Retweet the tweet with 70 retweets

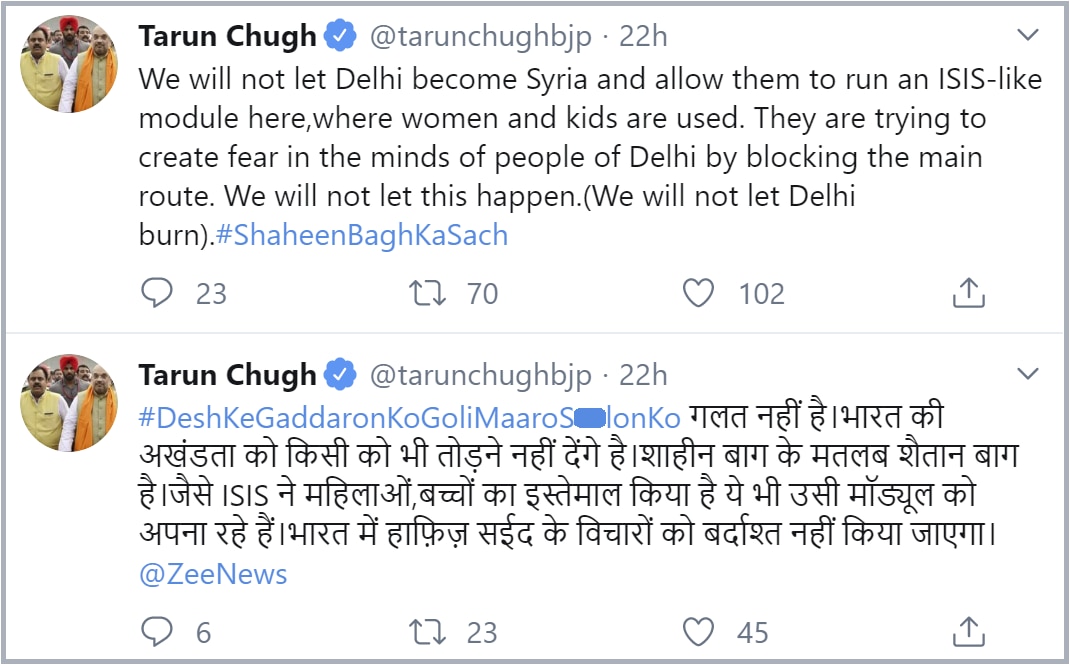(428, 293)
